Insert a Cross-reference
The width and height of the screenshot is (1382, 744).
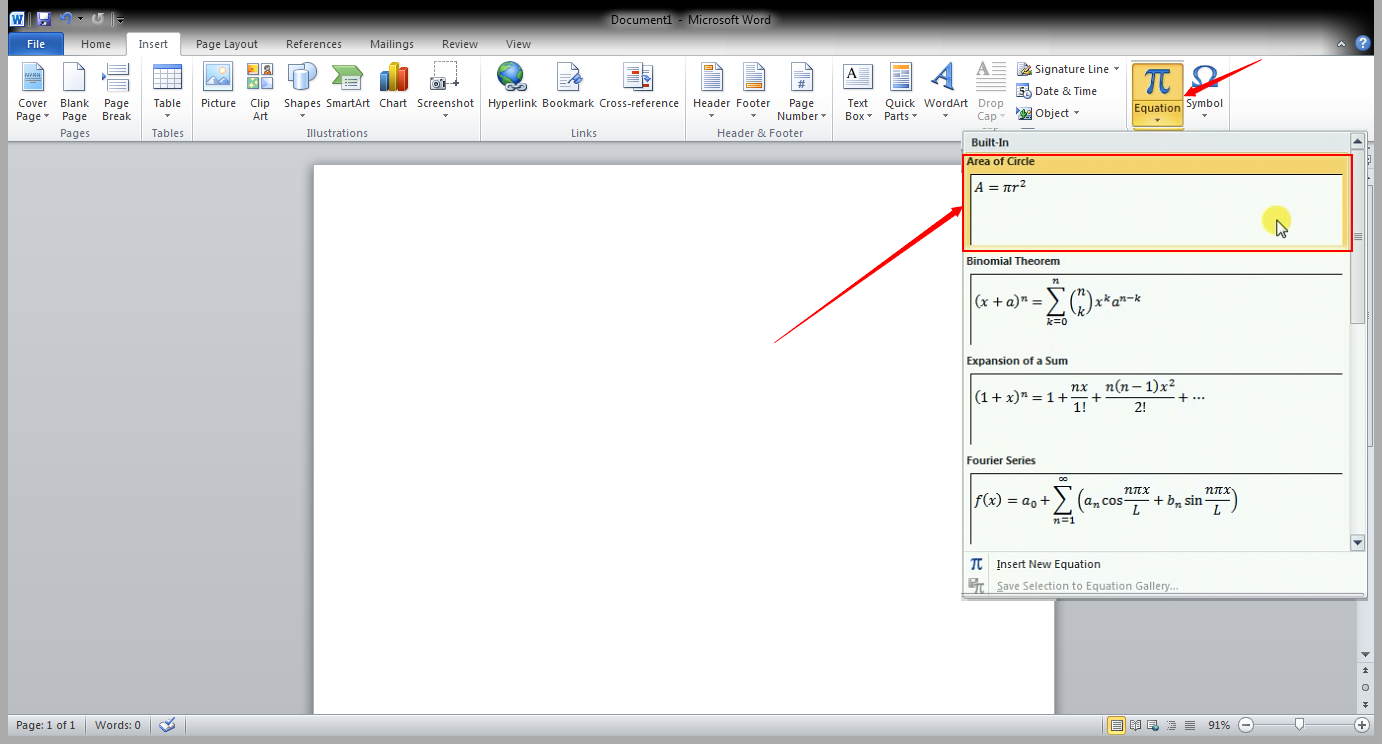coord(639,90)
